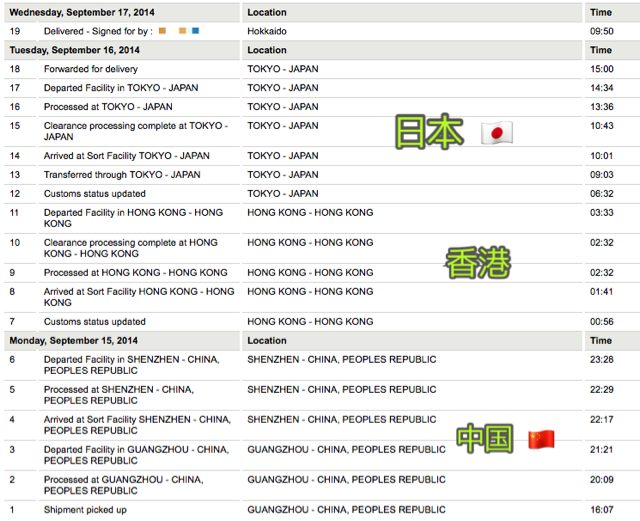Click 'Delivered - Signed for by' status row

click(98, 31)
